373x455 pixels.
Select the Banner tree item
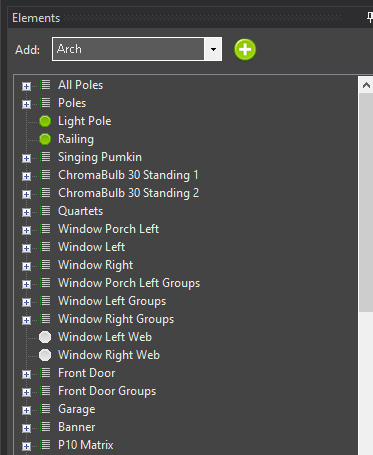coord(77,427)
